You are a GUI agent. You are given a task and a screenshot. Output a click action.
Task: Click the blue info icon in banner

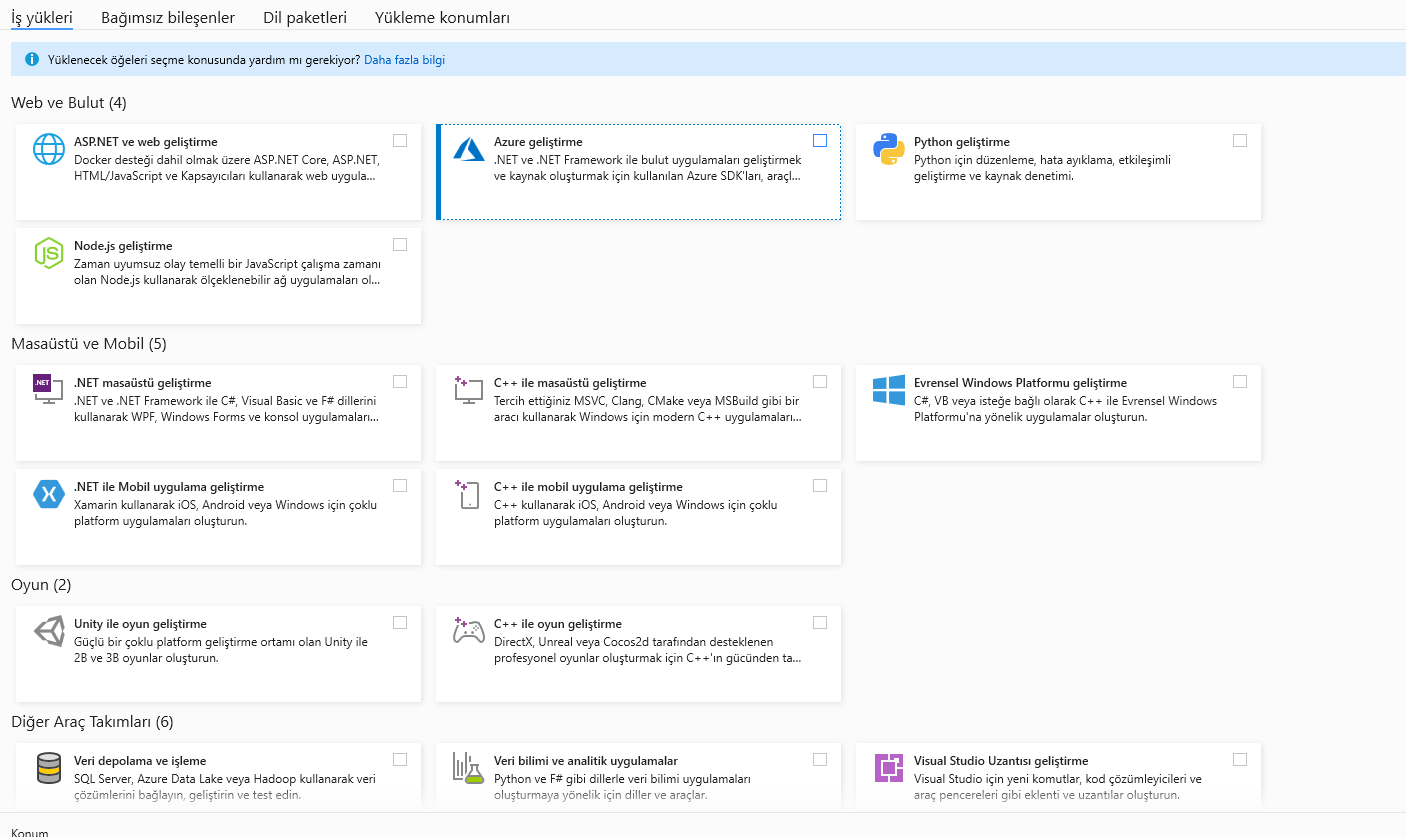31,60
